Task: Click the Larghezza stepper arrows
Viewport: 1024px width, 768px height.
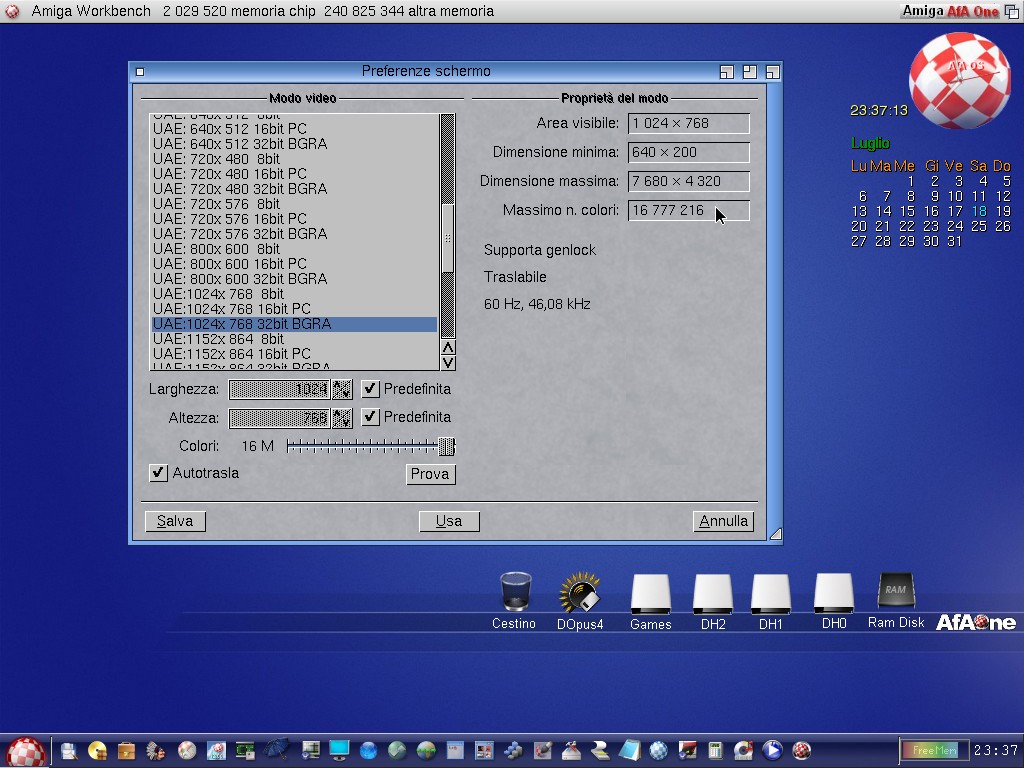Action: click(x=342, y=389)
